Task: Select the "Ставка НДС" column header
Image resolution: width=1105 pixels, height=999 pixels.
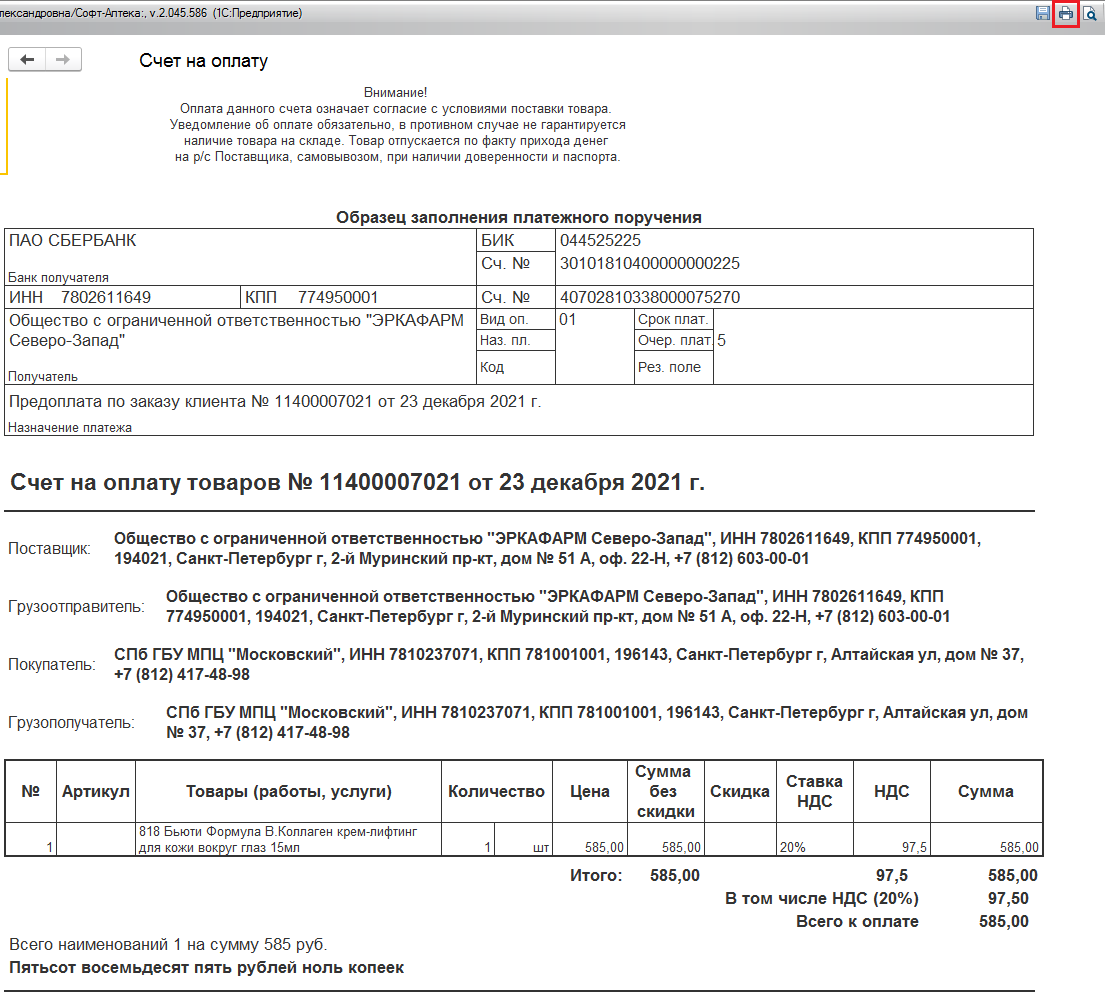Action: (x=814, y=791)
